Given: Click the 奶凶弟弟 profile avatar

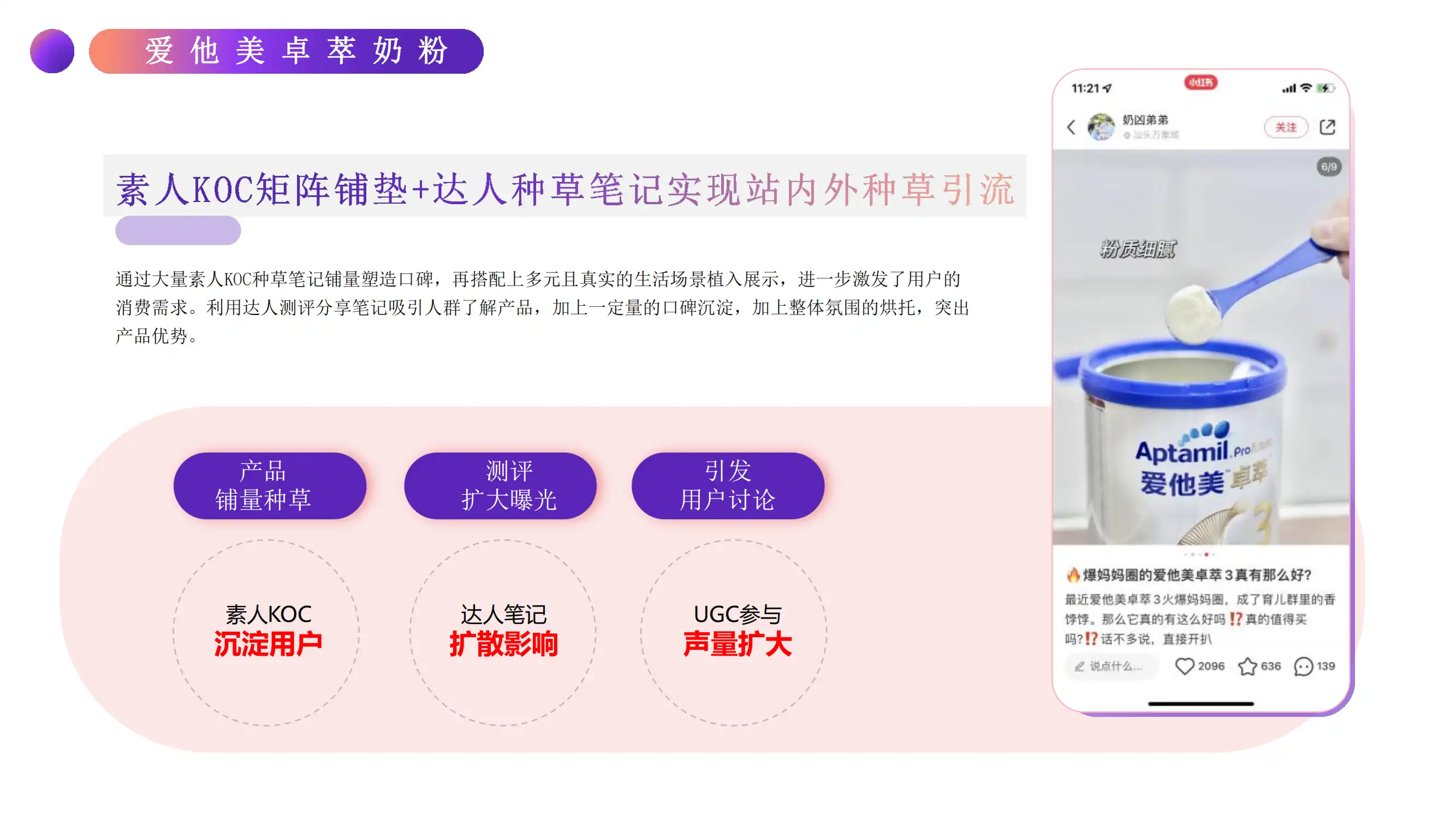Looking at the screenshot, I should [x=1101, y=127].
